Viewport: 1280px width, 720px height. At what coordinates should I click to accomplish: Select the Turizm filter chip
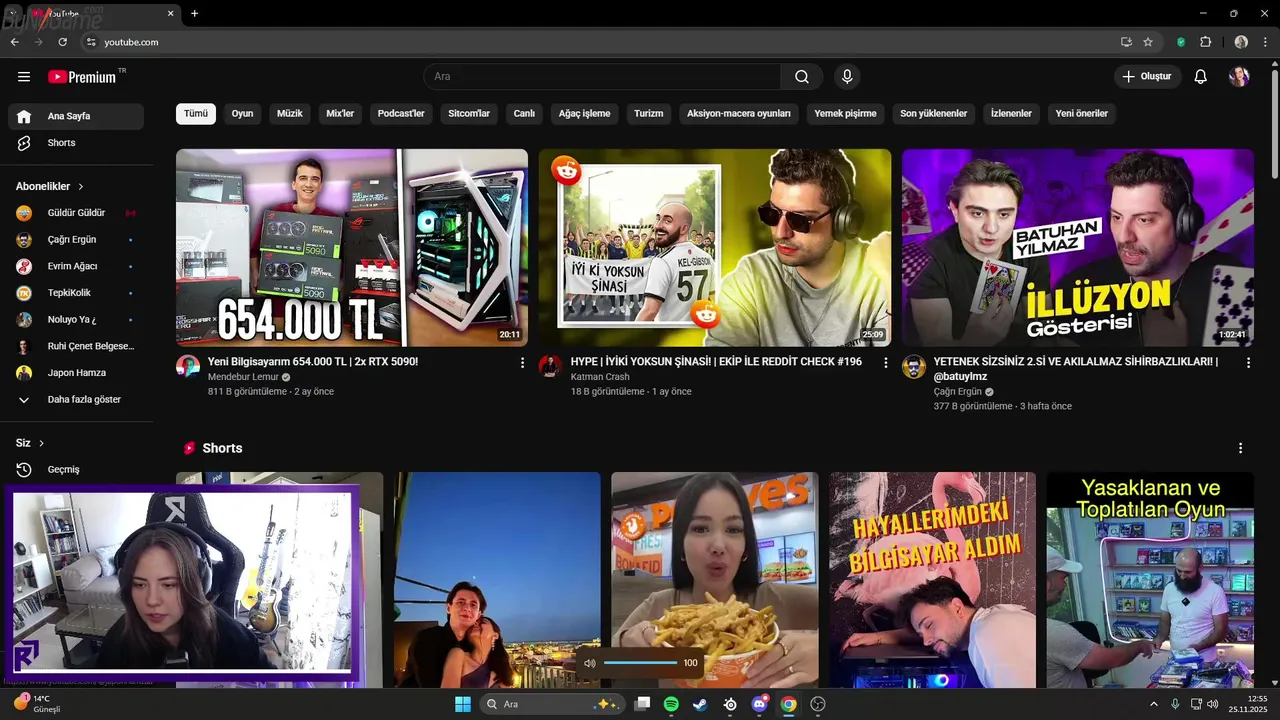point(648,114)
